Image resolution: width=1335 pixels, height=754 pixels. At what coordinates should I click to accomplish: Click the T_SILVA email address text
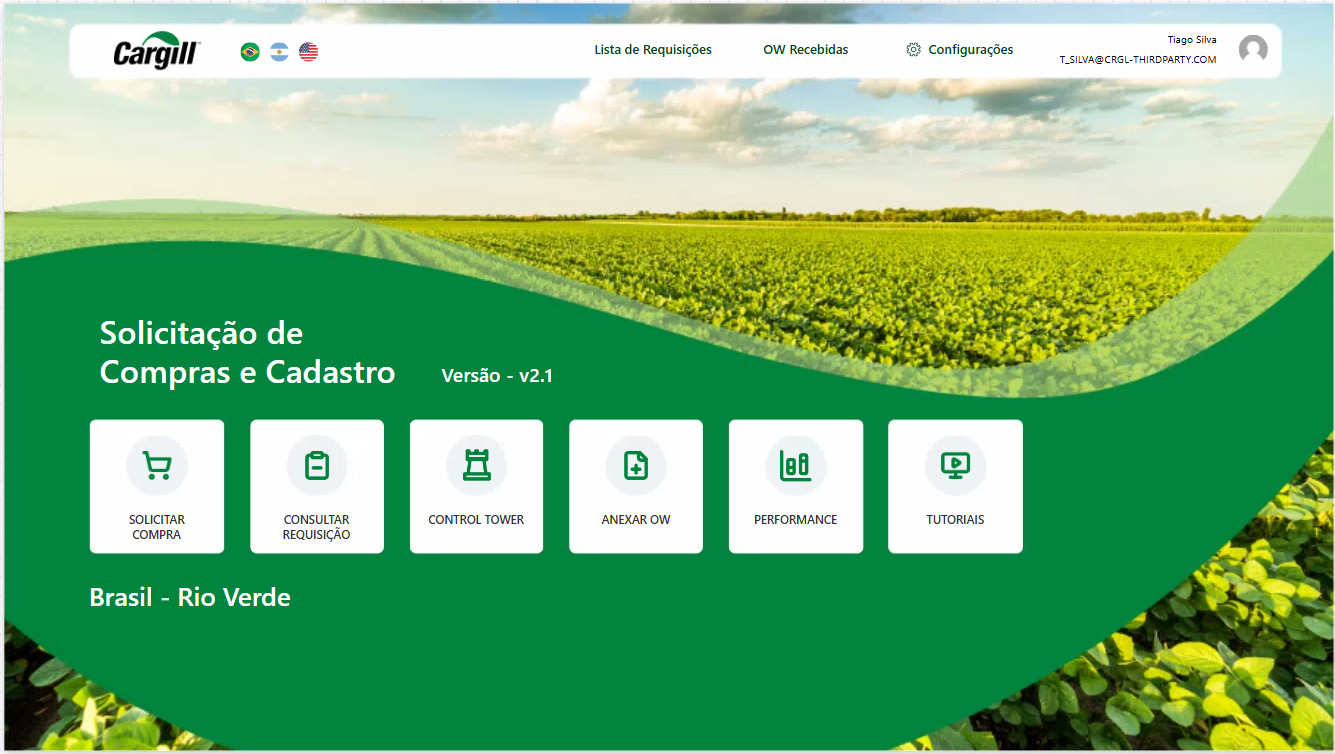click(1138, 60)
